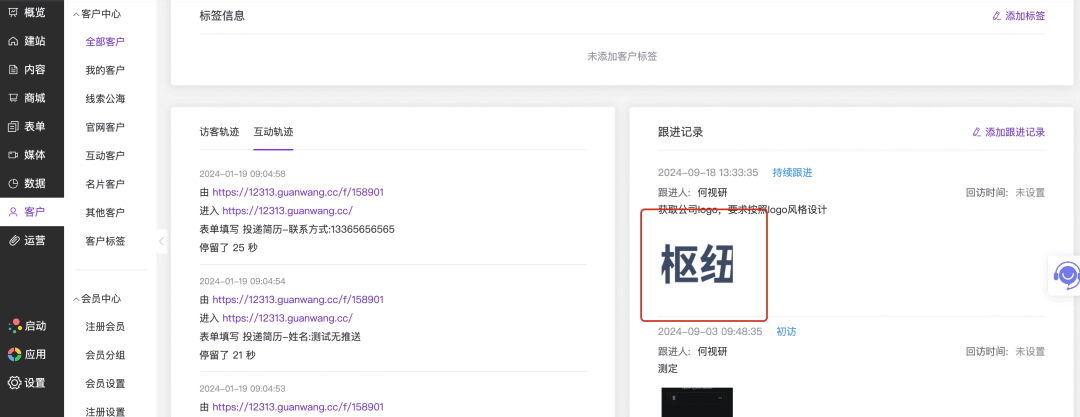The width and height of the screenshot is (1080, 417).
Task: Collapse the 会员中心 menu group
Action: [x=76, y=298]
